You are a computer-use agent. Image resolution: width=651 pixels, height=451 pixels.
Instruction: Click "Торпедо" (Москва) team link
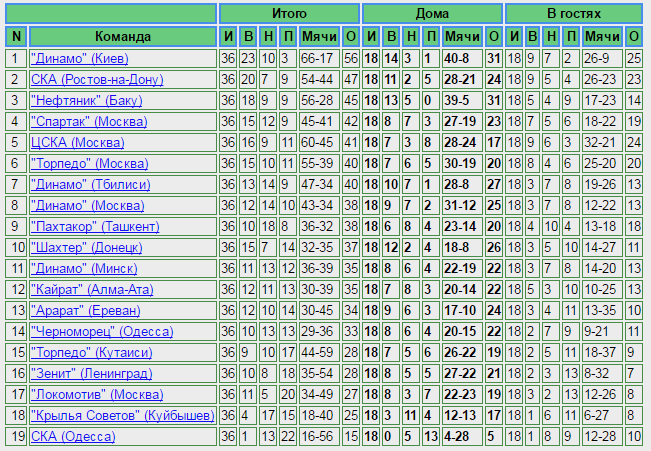90,163
